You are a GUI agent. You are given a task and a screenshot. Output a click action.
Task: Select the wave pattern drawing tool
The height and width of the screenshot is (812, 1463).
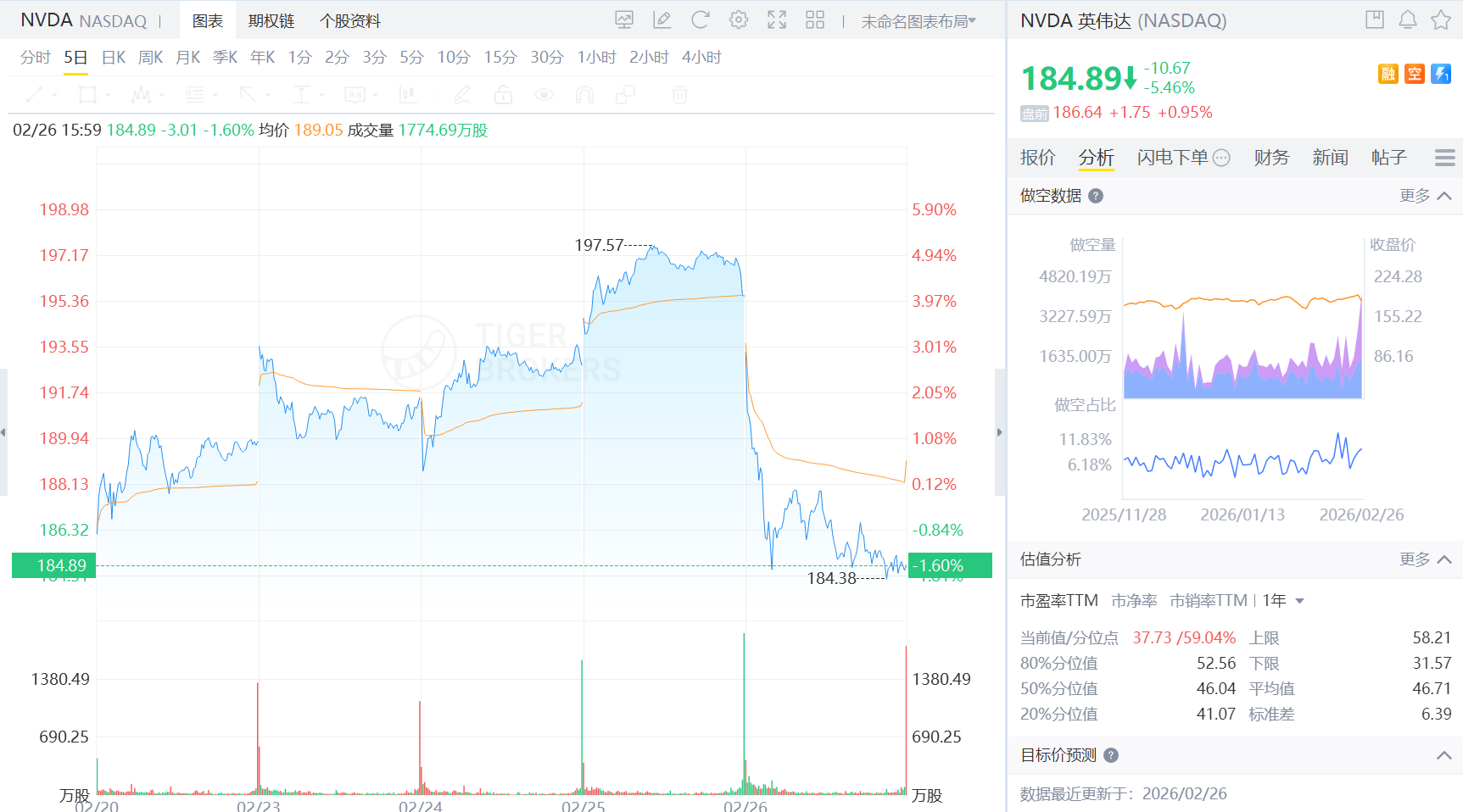141,94
